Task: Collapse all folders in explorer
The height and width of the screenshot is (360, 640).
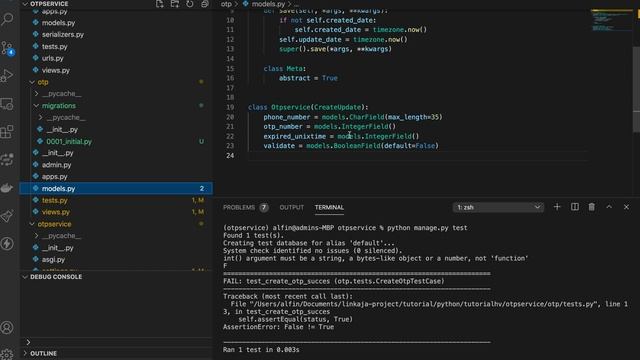Action: click(x=205, y=4)
